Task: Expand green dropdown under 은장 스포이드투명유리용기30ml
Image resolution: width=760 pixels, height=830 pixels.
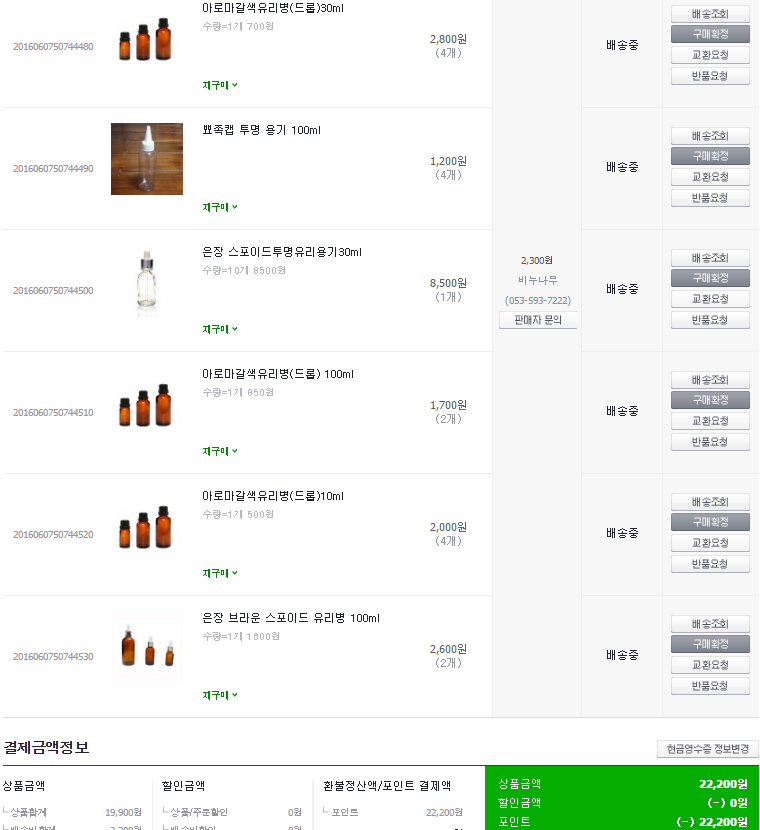Action: click(220, 330)
